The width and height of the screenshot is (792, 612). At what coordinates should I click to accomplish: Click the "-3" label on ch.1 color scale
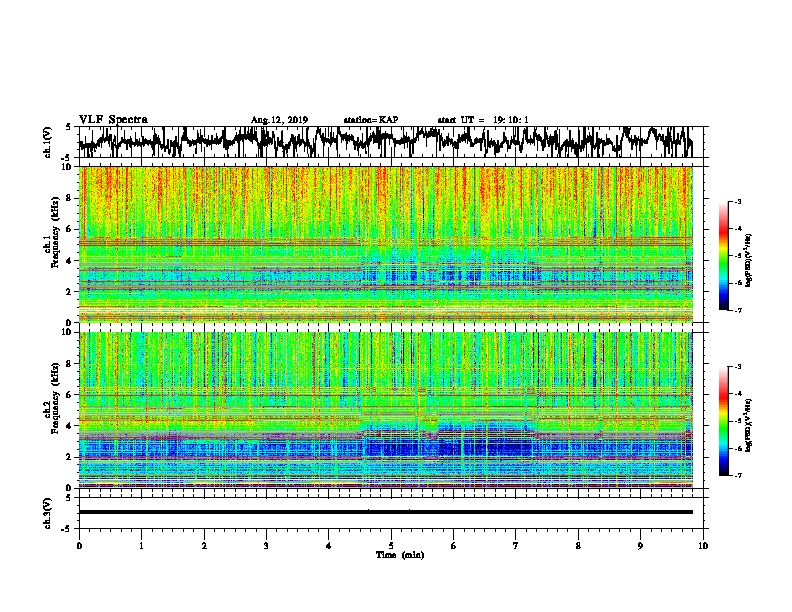(x=738, y=201)
